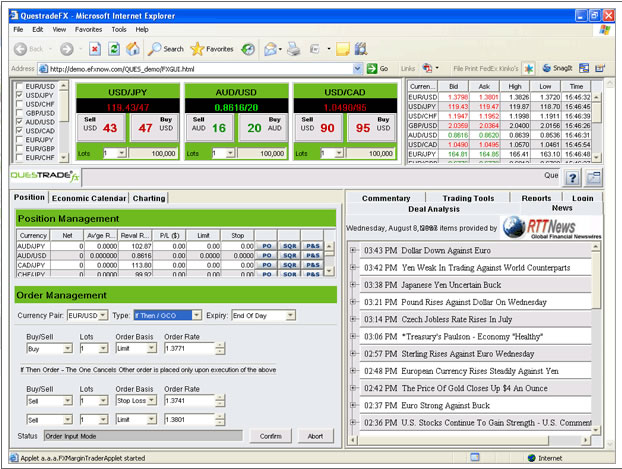Click the RTTNews logo

click(x=551, y=227)
